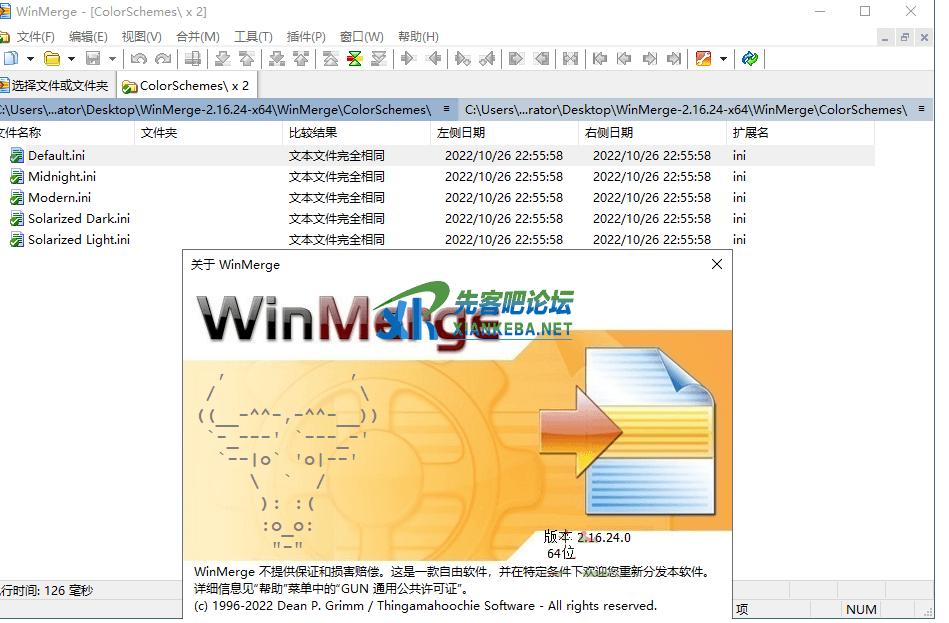Expand the dropdown arrow beside Open folder
949x623 pixels.
71,59
